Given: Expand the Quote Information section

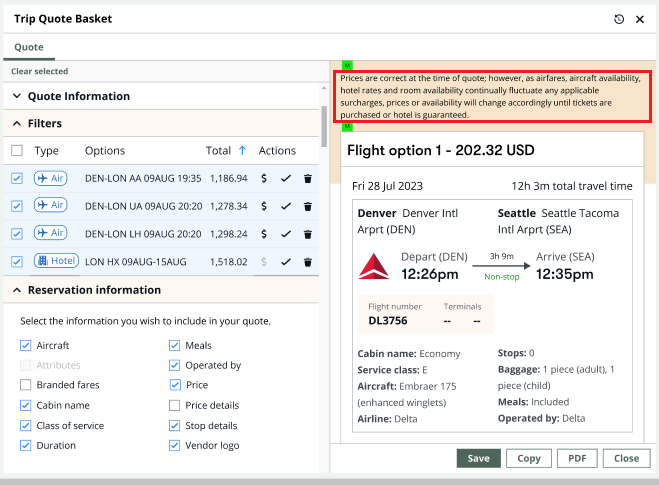Looking at the screenshot, I should 17,97.
